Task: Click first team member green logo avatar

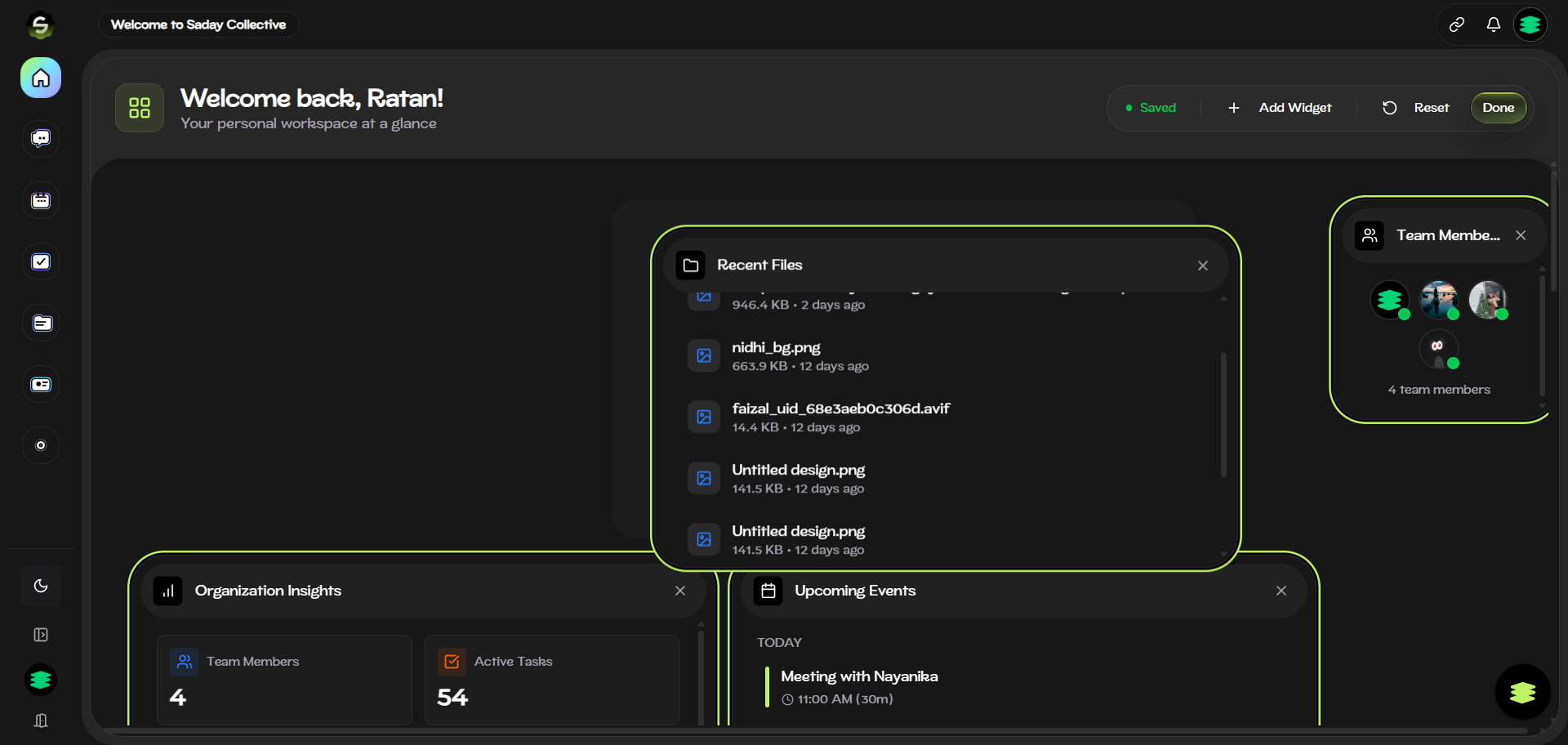Action: (1390, 300)
